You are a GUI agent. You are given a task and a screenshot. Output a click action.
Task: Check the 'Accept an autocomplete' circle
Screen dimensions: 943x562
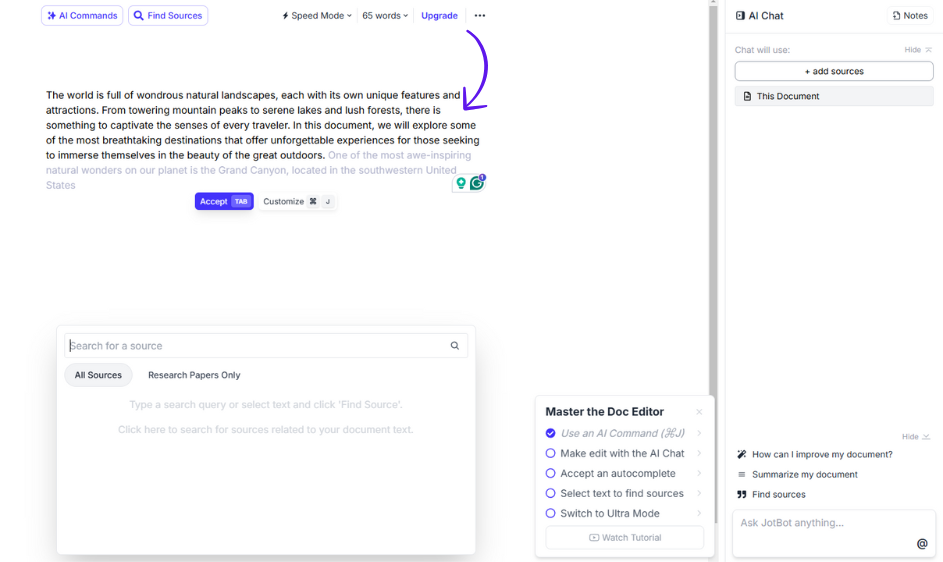(x=550, y=474)
